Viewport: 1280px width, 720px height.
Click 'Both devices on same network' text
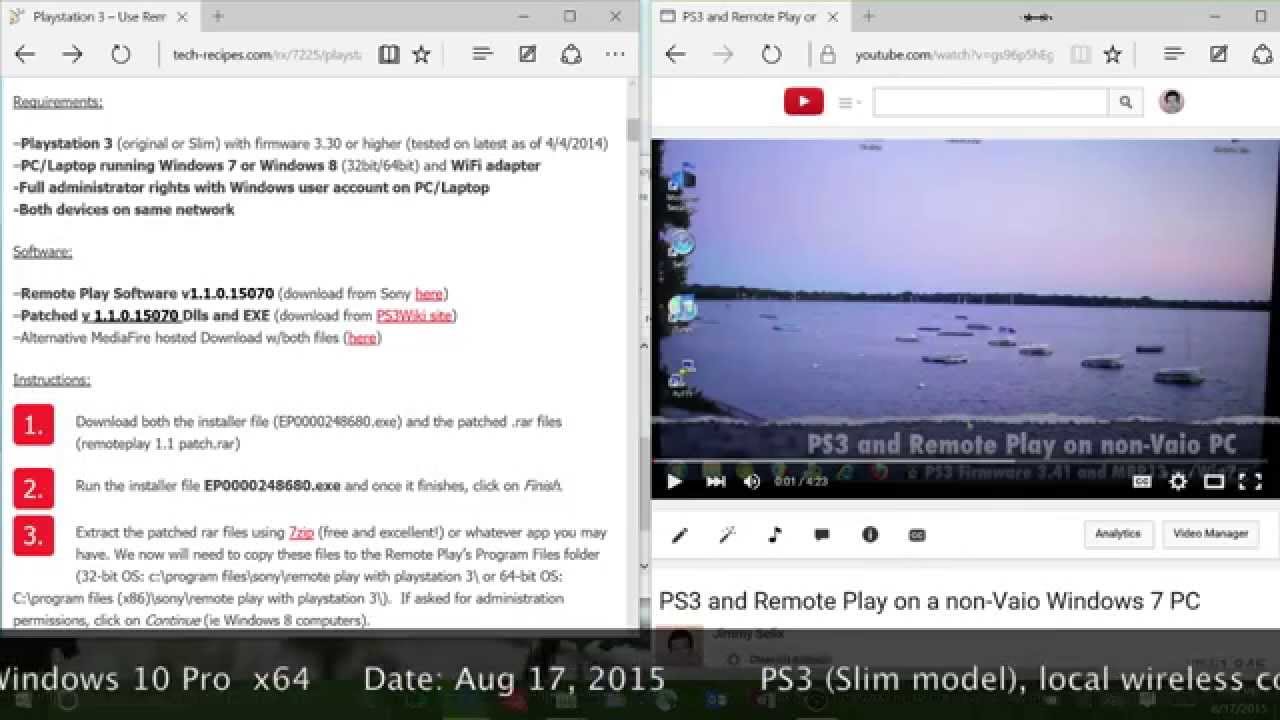point(124,209)
